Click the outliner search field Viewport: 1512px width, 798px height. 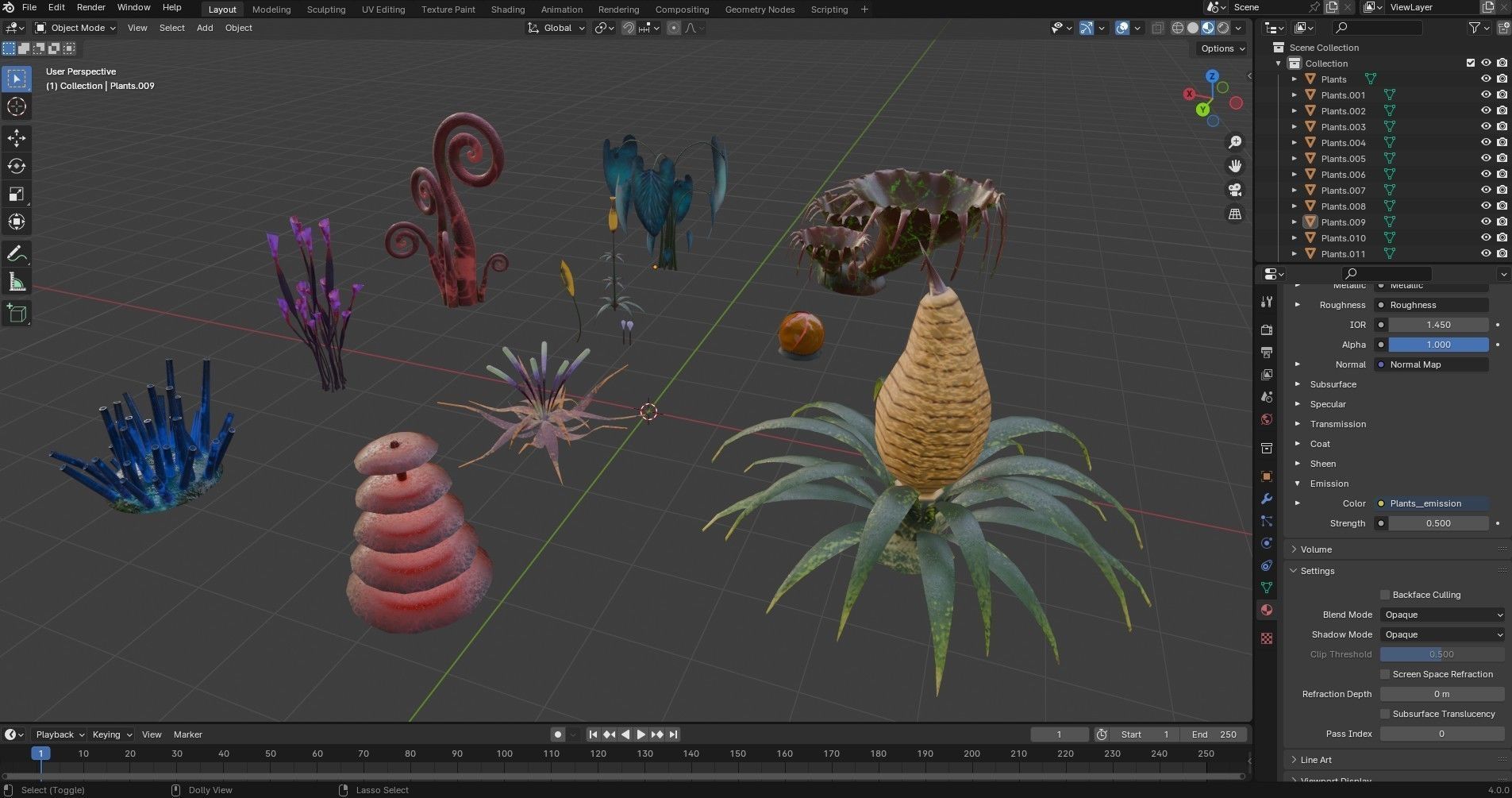pyautogui.click(x=1375, y=28)
